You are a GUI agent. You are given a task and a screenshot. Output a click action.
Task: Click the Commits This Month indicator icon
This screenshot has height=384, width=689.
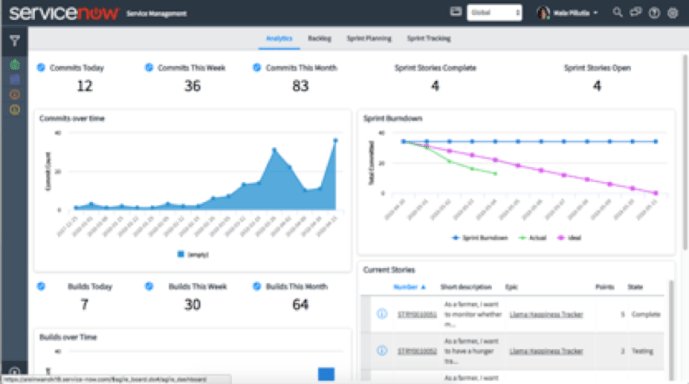(x=257, y=68)
